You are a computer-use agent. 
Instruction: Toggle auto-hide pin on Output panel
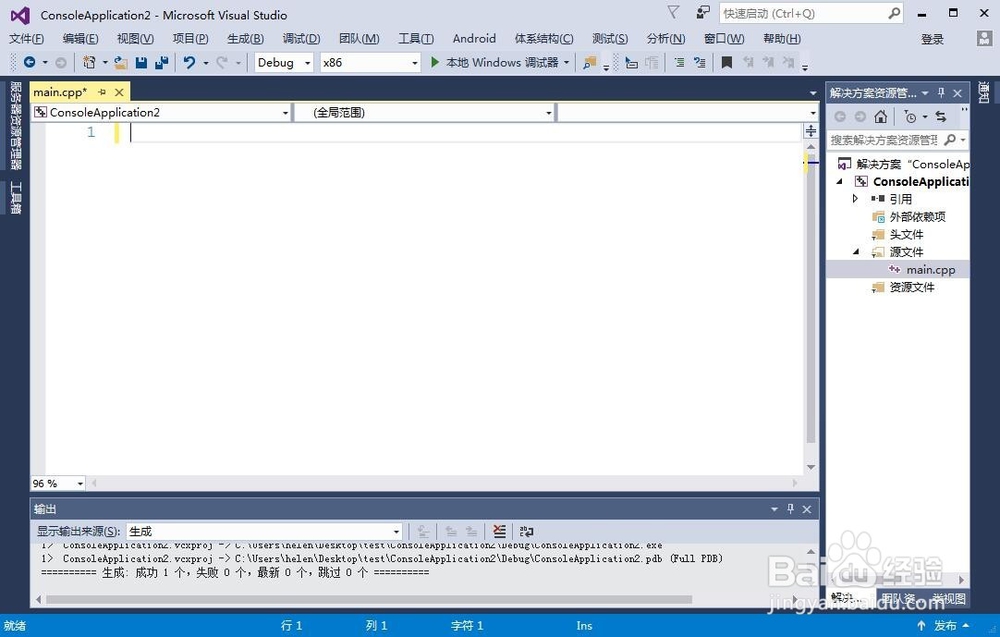(x=791, y=509)
